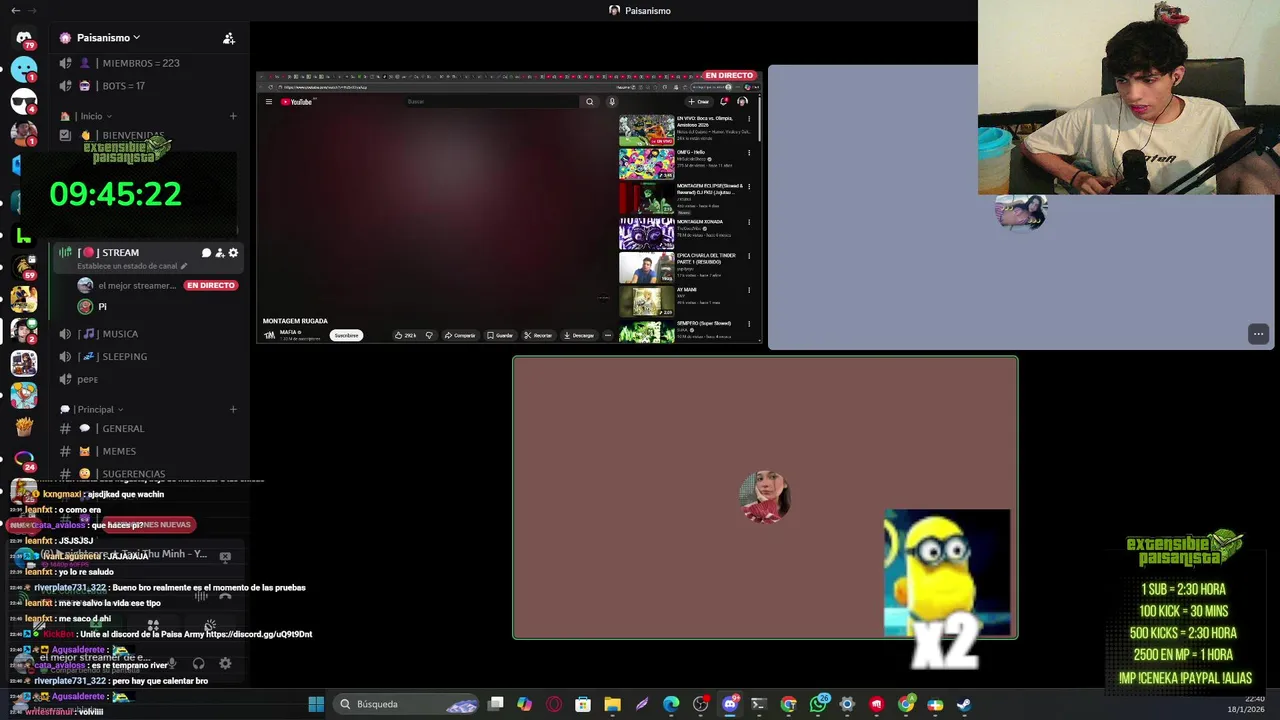Open three-dot options on gray stream tile

(1258, 334)
